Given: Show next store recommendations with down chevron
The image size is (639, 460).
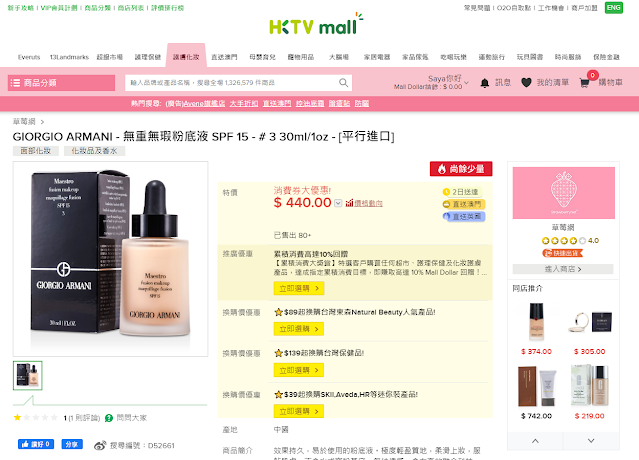Looking at the screenshot, I should point(591,440).
